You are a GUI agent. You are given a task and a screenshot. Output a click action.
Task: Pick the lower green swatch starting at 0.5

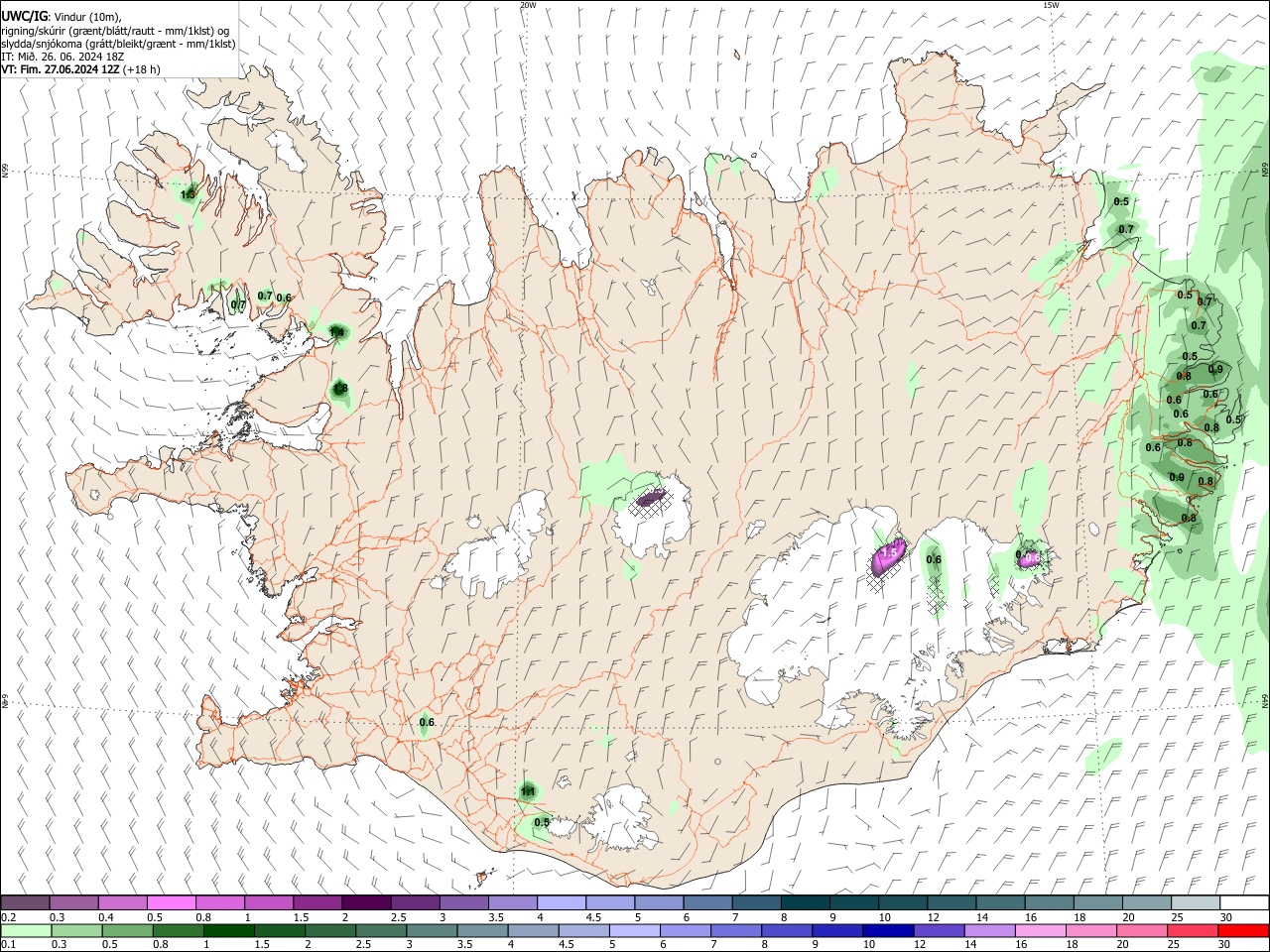coord(127,930)
